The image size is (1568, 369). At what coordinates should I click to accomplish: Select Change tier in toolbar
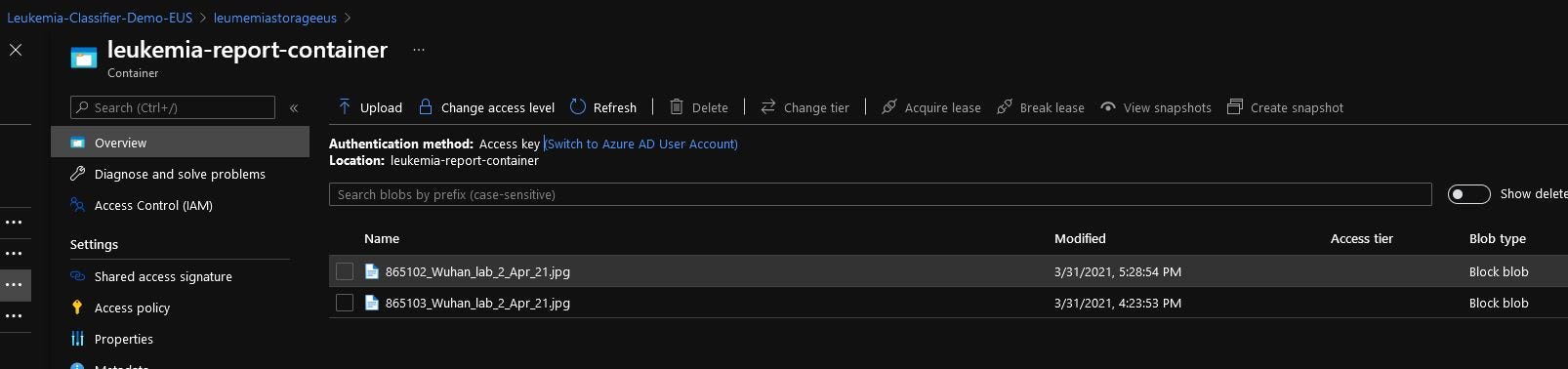coord(805,107)
